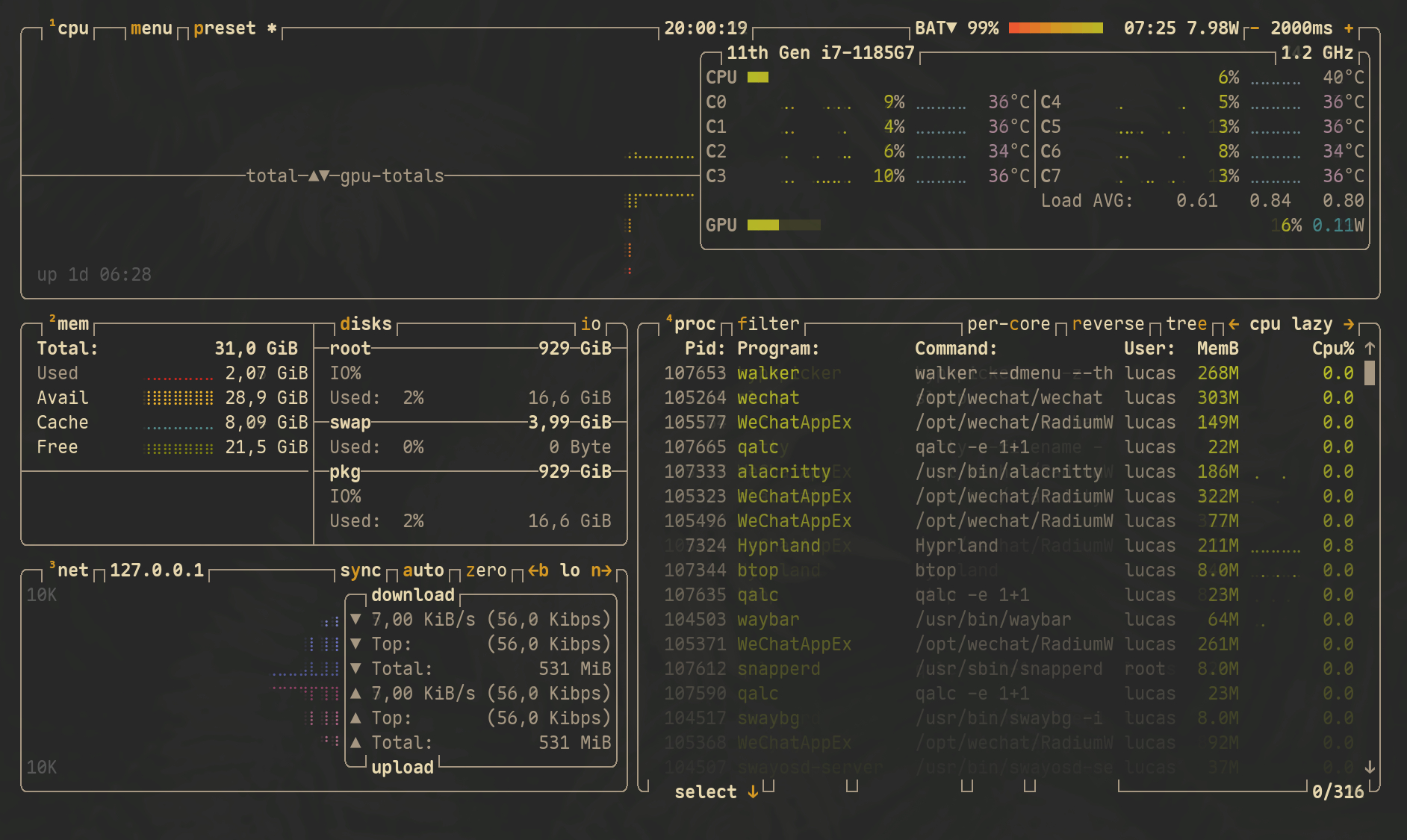Toggle lazy CPU sorting mode

tap(1311, 324)
